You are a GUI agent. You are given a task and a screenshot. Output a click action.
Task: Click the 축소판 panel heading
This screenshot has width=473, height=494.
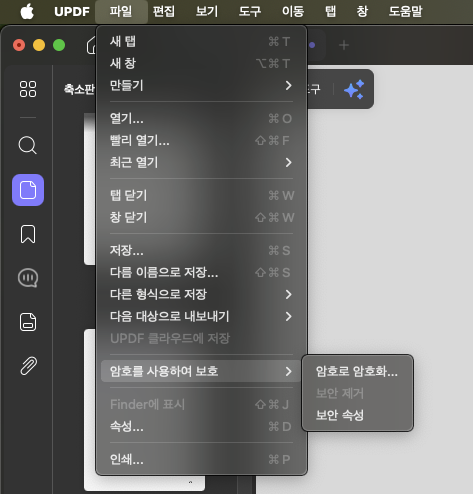[79, 89]
